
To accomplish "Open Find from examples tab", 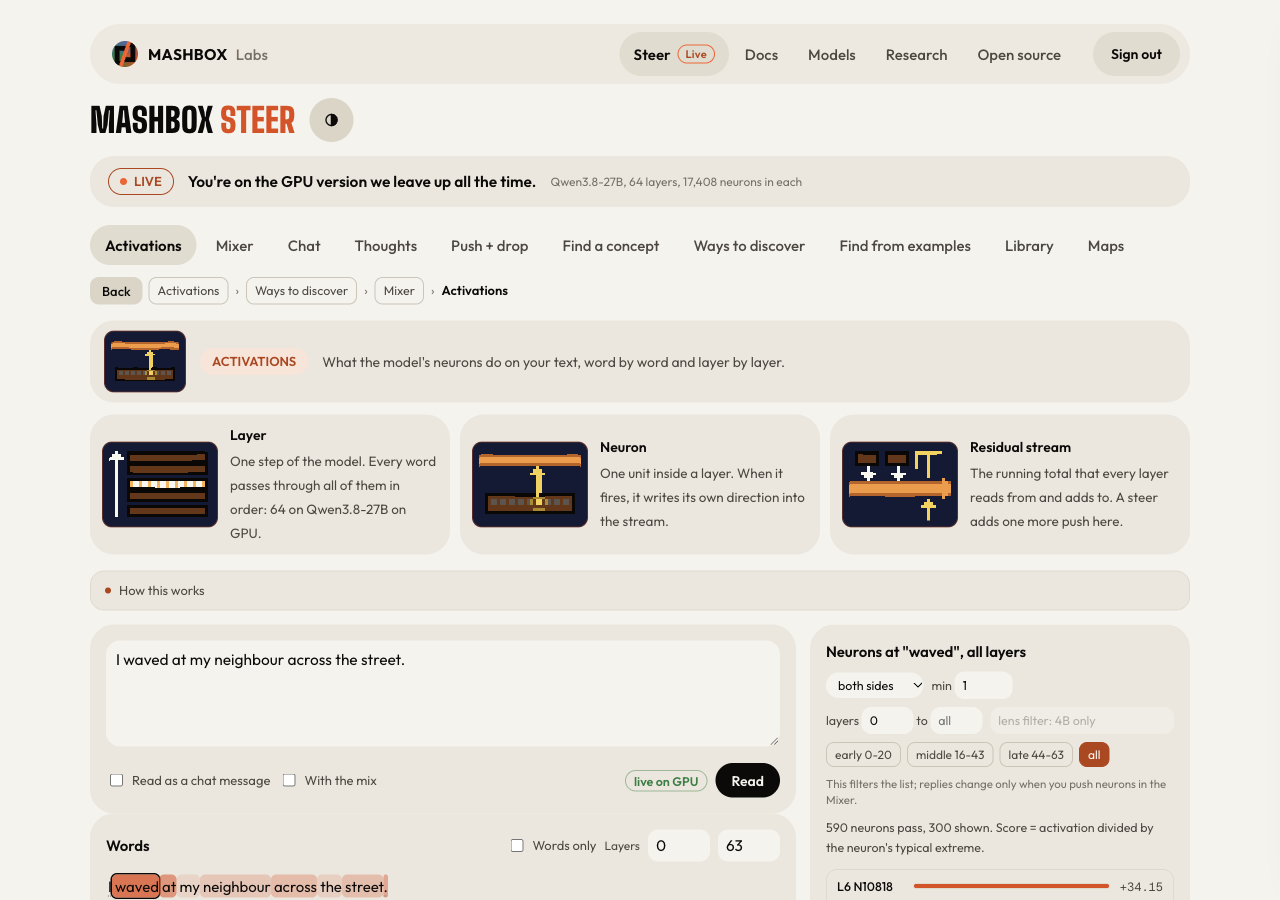I will click(905, 245).
